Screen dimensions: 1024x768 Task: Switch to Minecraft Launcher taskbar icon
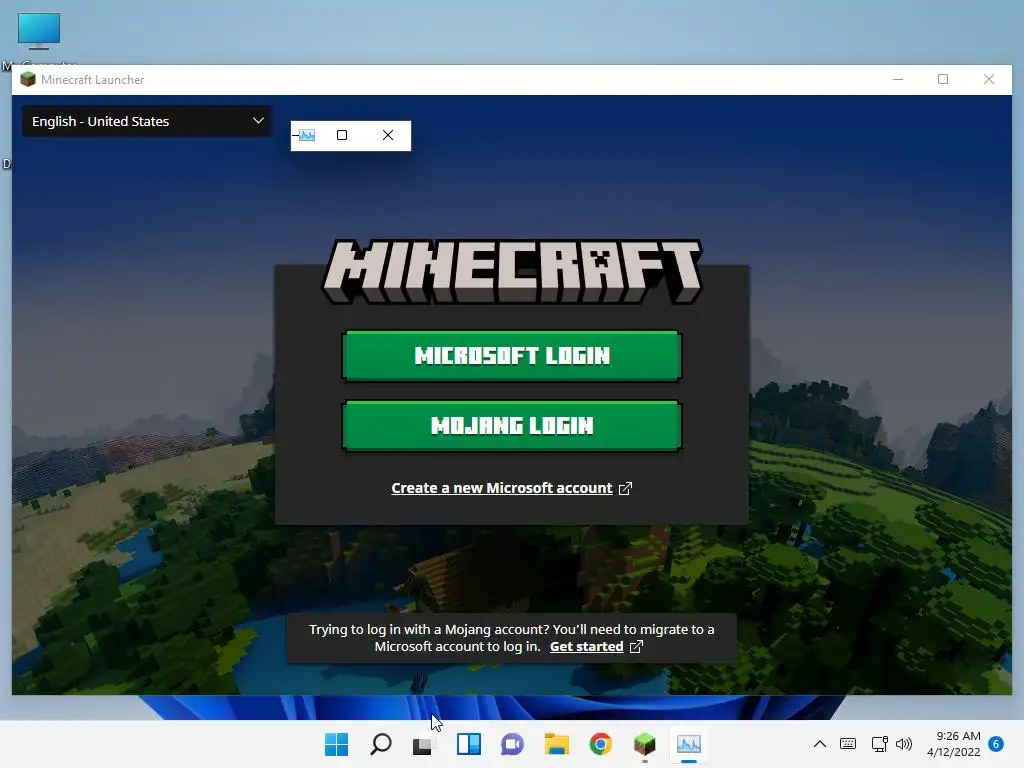(x=645, y=744)
